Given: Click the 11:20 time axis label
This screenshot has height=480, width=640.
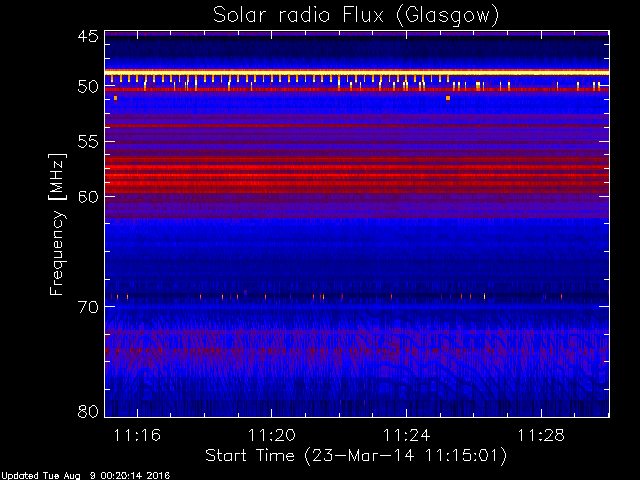Looking at the screenshot, I should [x=272, y=436].
